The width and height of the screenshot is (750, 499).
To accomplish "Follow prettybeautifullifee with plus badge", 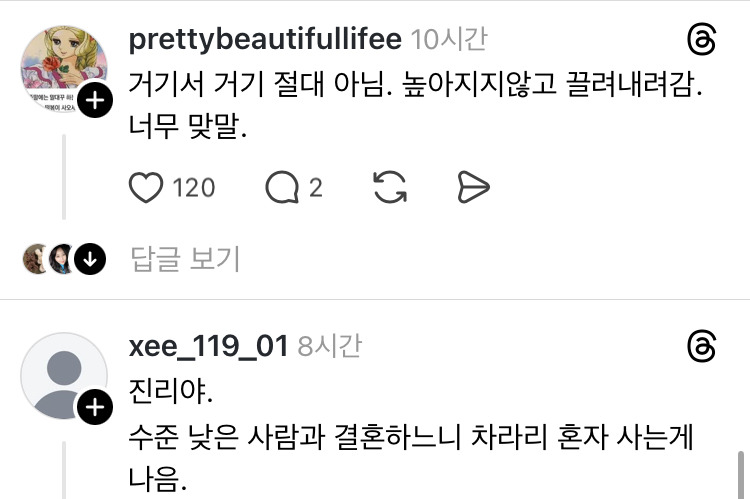I will tap(94, 100).
